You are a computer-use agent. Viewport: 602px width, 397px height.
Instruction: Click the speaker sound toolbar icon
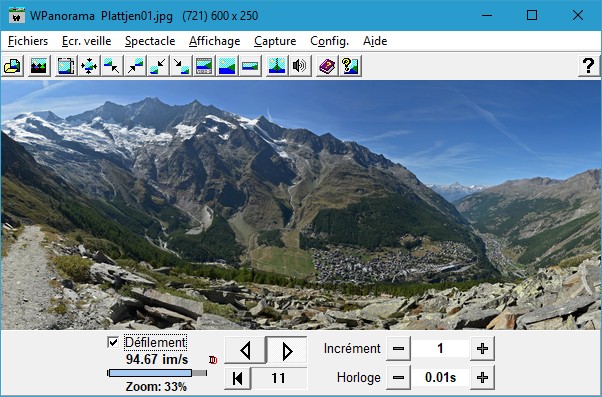pos(300,66)
